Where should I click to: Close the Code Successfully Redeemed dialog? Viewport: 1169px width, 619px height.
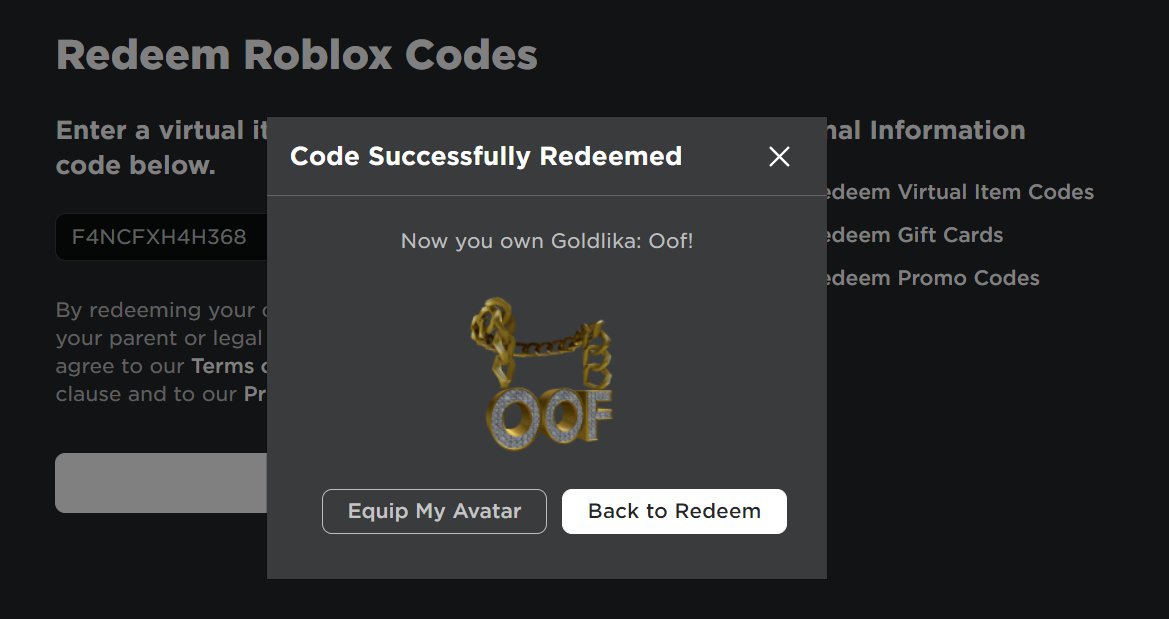click(x=779, y=157)
